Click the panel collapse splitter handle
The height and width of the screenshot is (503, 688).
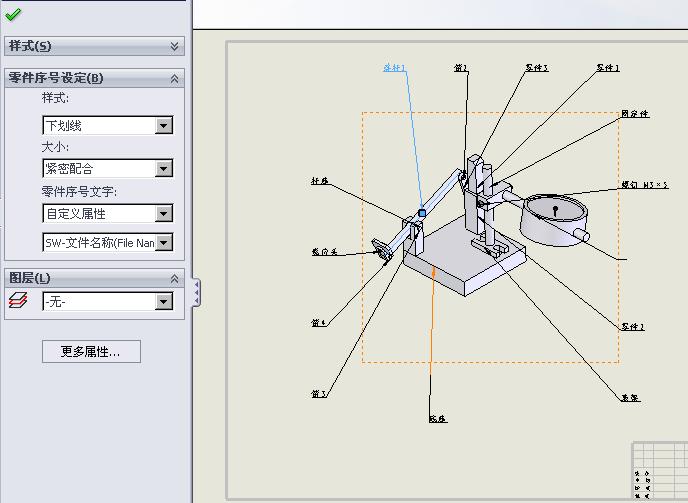pos(197,292)
